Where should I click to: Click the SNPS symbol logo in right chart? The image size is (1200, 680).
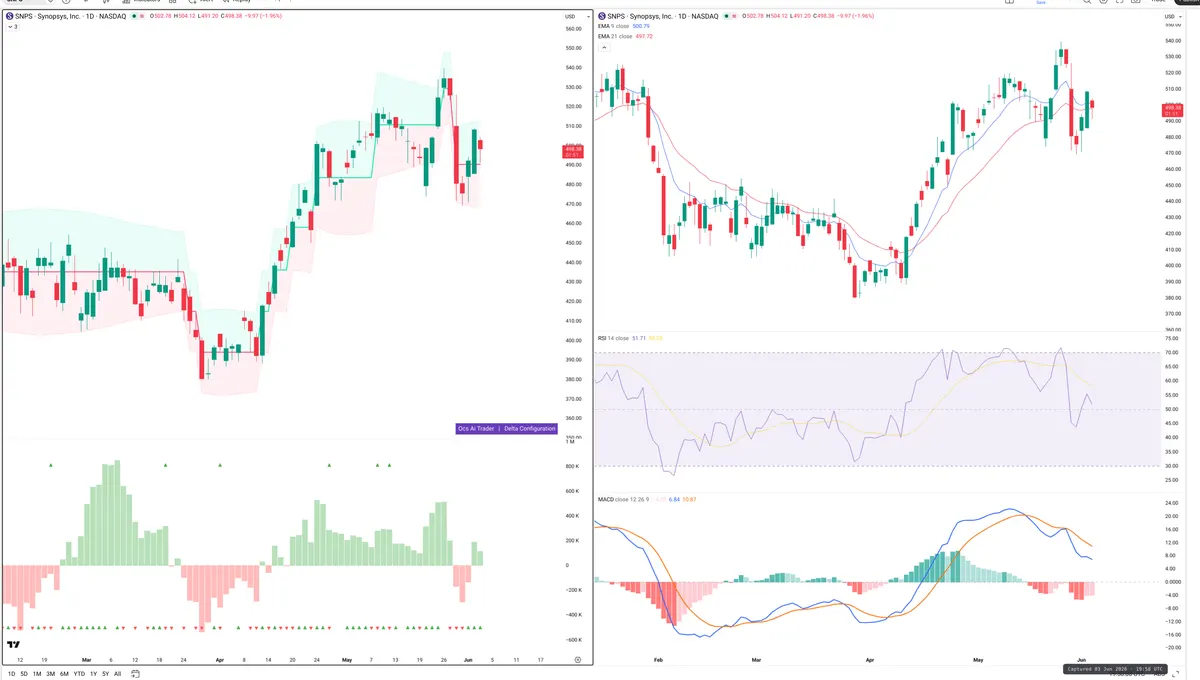602,17
